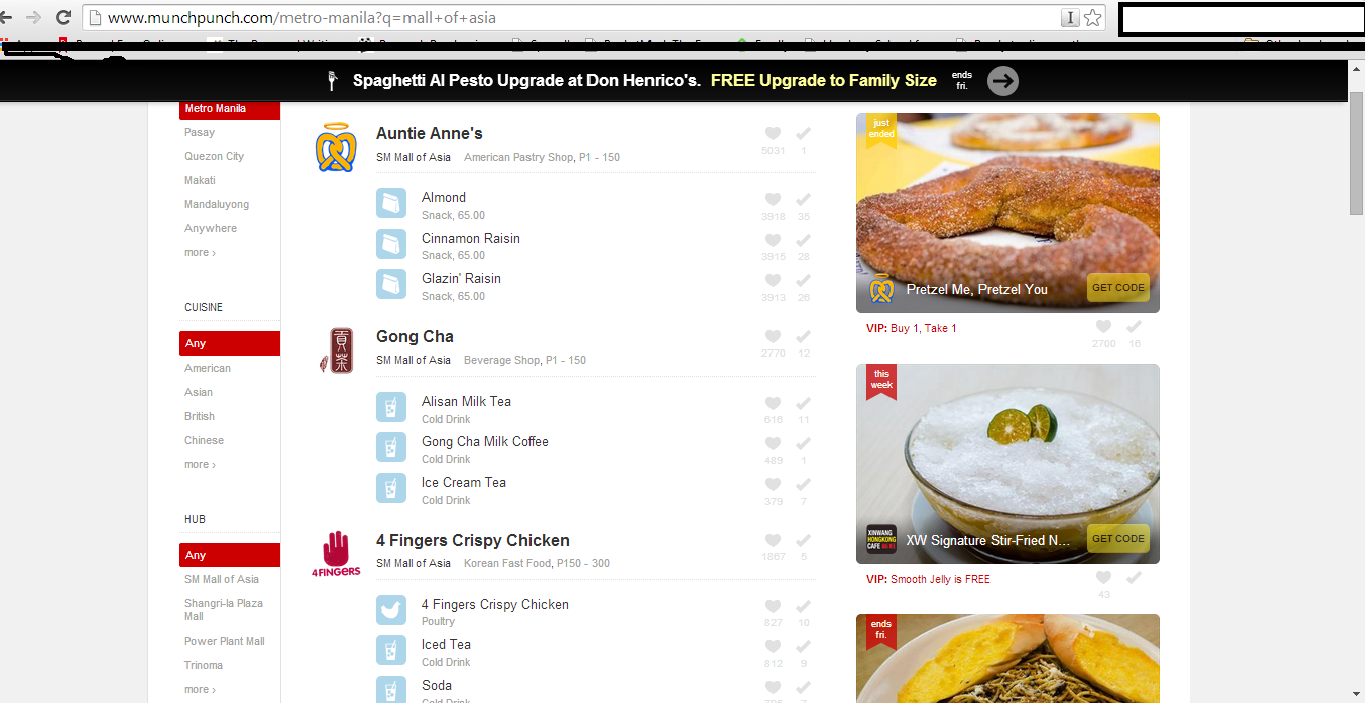Viewport: 1365px width, 703px height.
Task: Go forward using the browser forward arrow
Action: (34, 17)
